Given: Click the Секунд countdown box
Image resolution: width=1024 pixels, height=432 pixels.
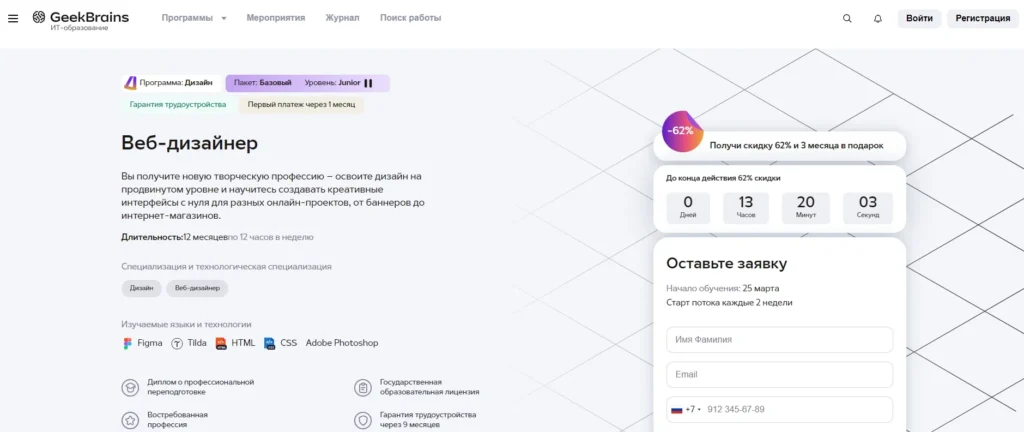Looking at the screenshot, I should [868, 208].
